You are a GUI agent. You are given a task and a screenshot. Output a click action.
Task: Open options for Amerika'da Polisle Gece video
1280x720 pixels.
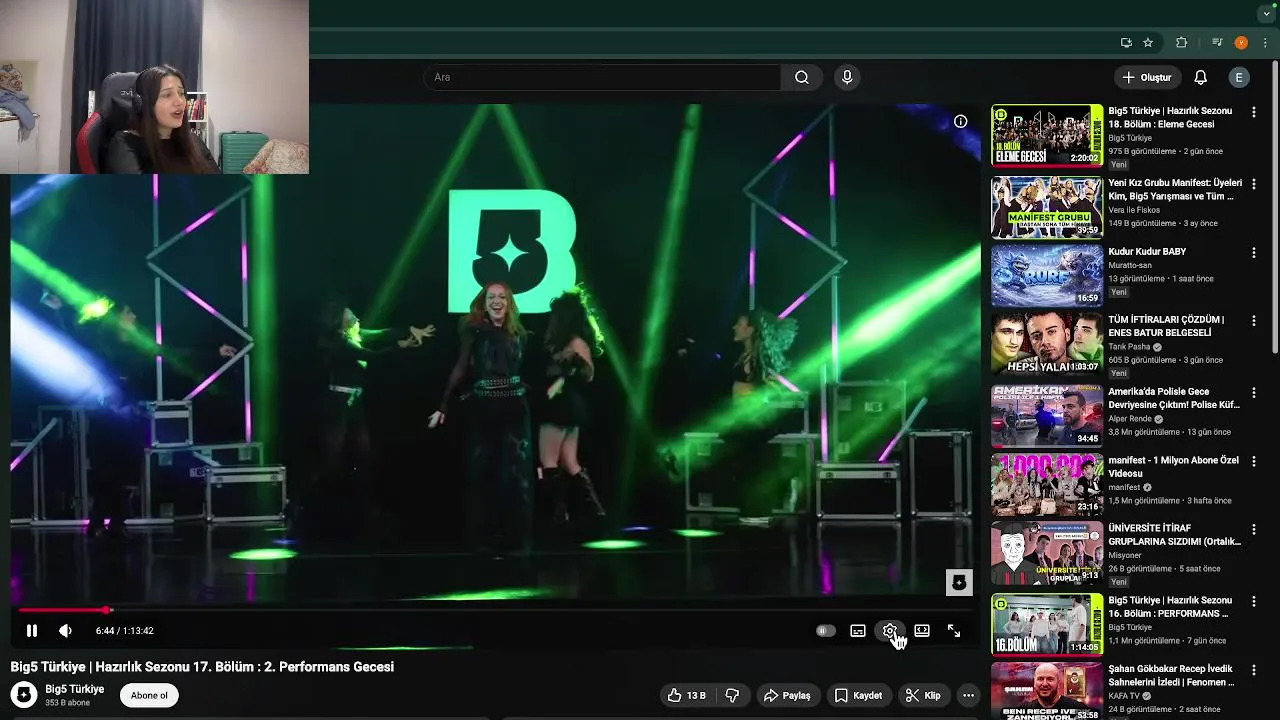pos(1254,393)
